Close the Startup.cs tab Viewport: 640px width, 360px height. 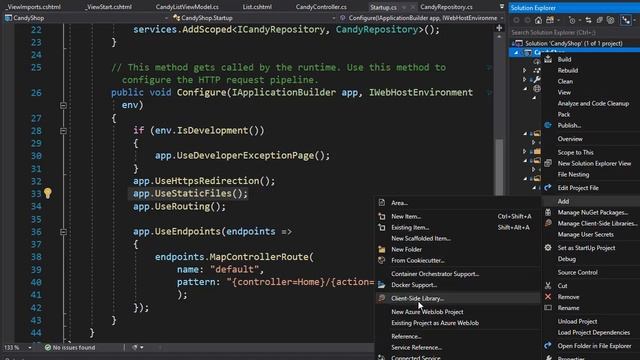click(413, 7)
